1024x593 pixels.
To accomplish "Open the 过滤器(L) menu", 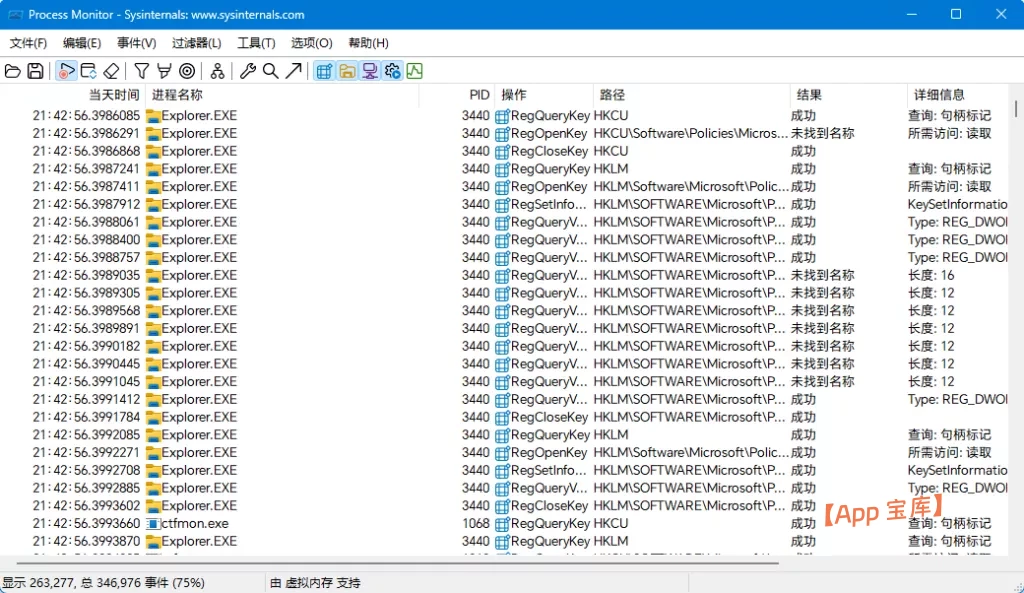I will [197, 43].
